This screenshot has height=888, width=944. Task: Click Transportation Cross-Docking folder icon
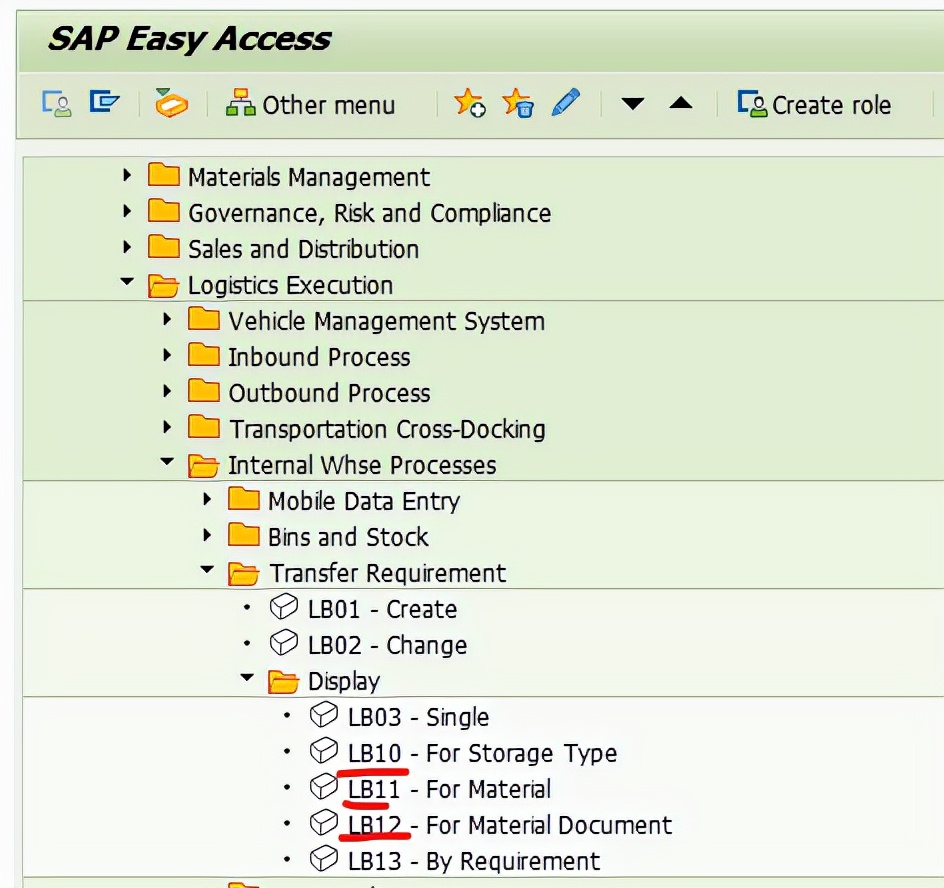(203, 427)
